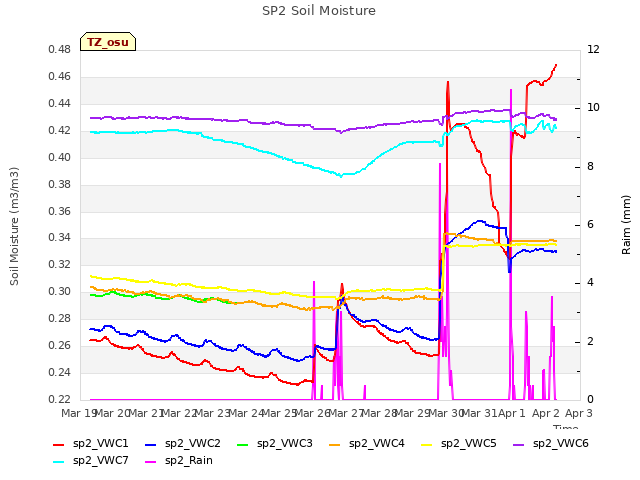This screenshot has width=640, height=480.
Task: Click the tallest magenta rain spike on Apr 1
Action: point(511,90)
